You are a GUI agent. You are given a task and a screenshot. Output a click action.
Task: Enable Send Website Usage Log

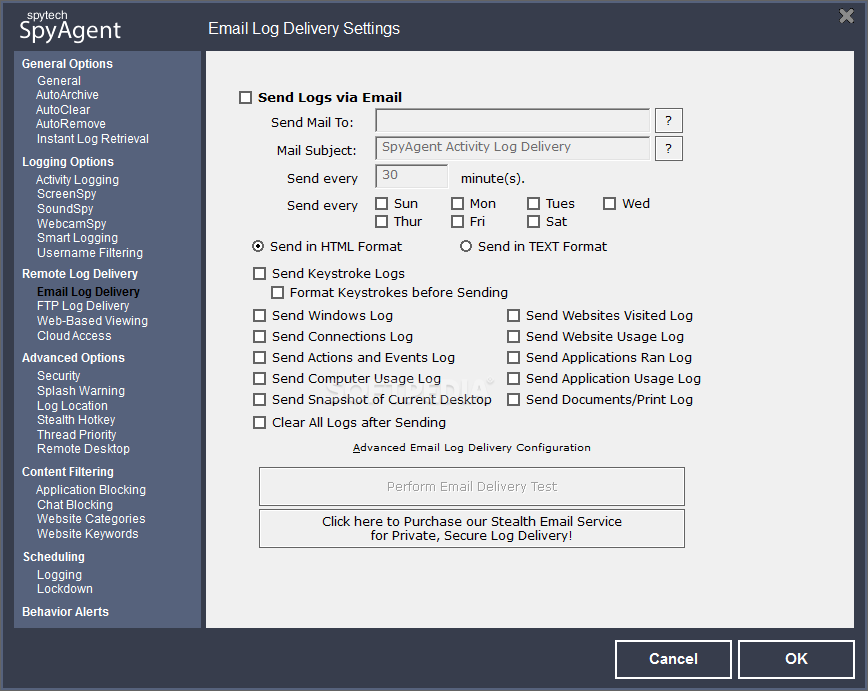coord(514,337)
